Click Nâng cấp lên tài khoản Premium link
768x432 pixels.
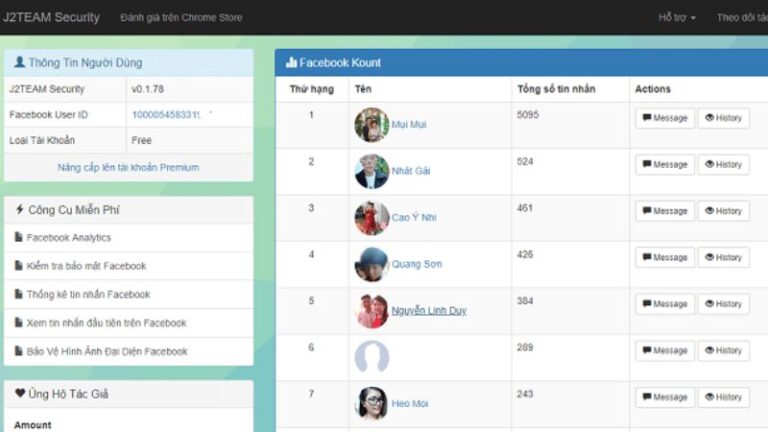click(128, 167)
